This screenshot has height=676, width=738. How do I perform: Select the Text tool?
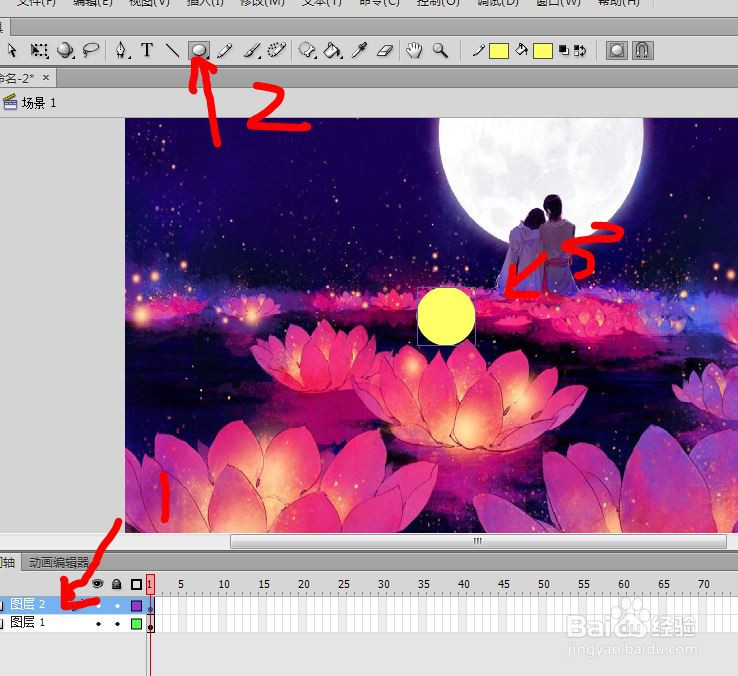point(147,49)
